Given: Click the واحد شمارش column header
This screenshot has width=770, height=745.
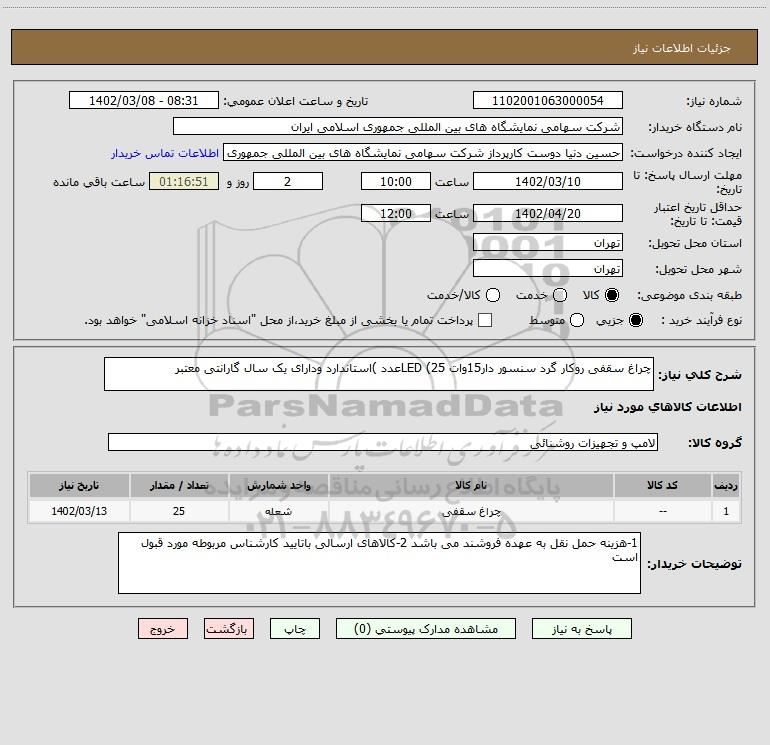Looking at the screenshot, I should click(x=278, y=485).
